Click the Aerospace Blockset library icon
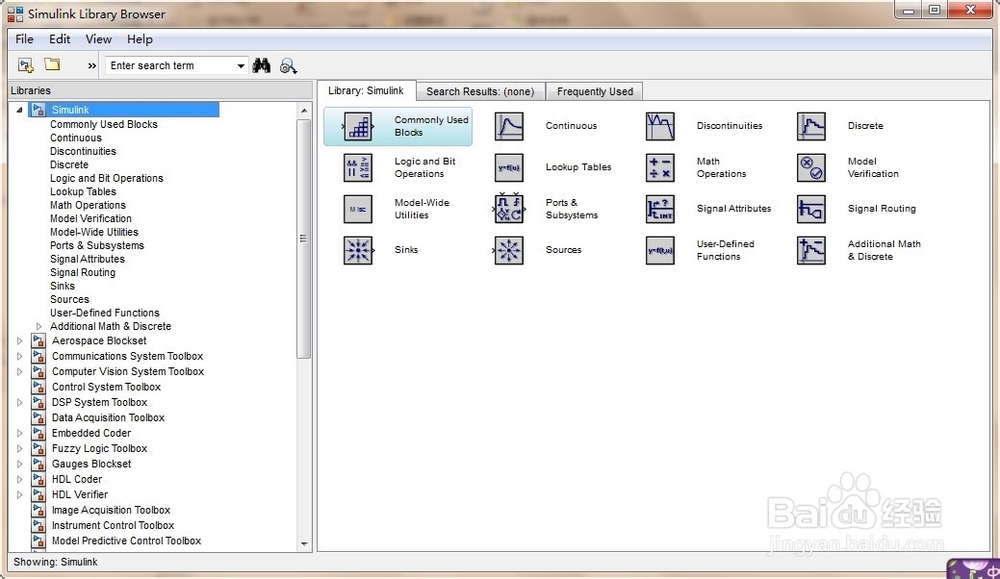1000x579 pixels. pyautogui.click(x=38, y=341)
